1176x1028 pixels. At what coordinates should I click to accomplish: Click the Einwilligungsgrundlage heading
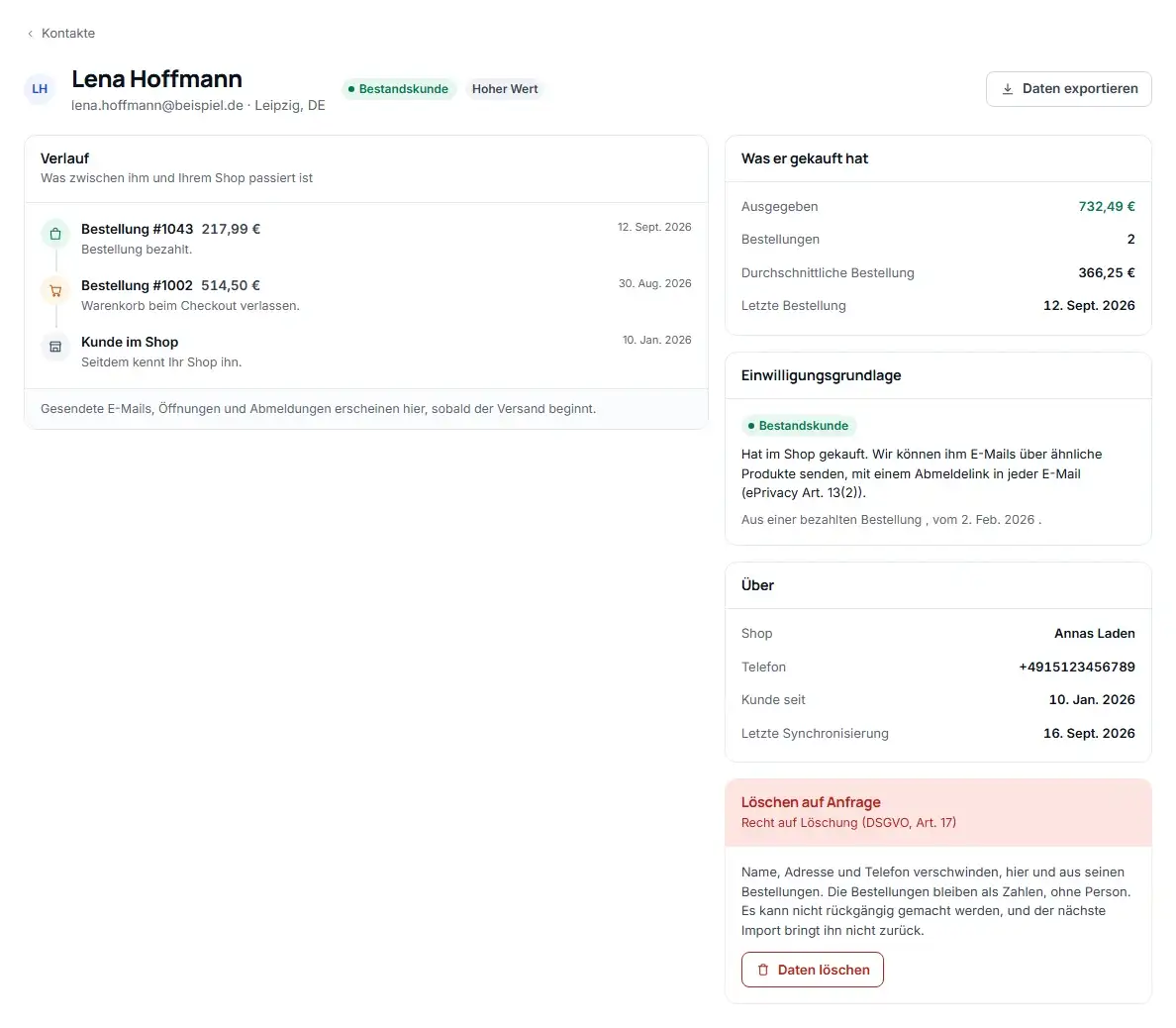click(x=822, y=375)
